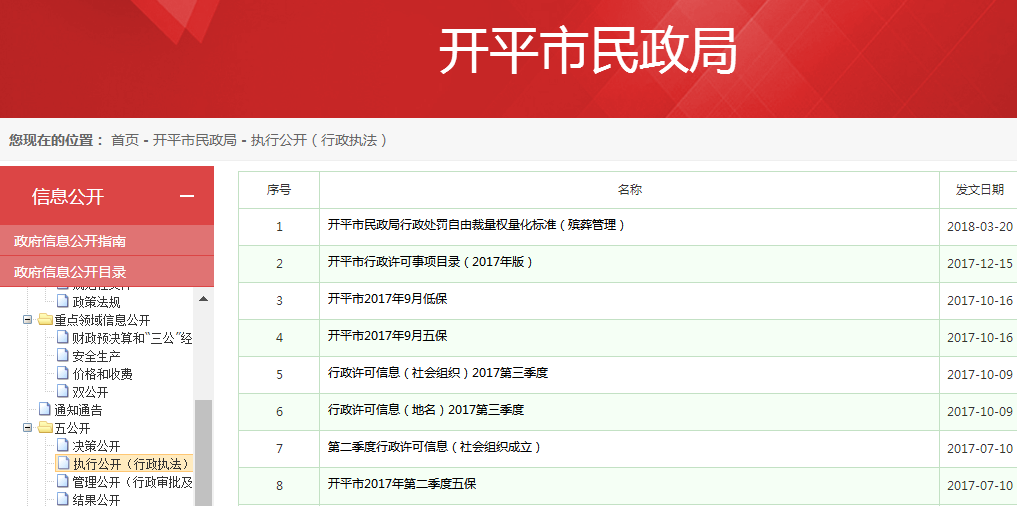The width and height of the screenshot is (1017, 506).
Task: Click the page icon of 管理公开 node
Action: [x=62, y=481]
